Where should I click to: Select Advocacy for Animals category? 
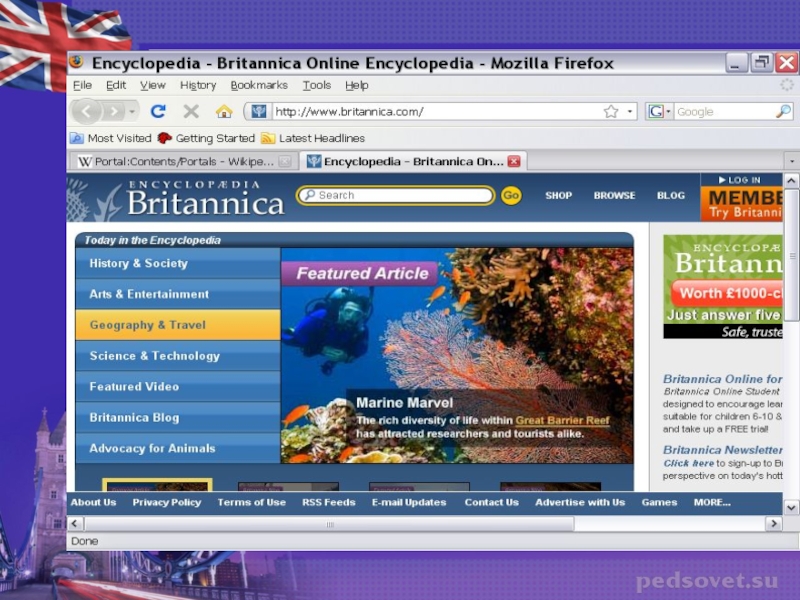[178, 448]
